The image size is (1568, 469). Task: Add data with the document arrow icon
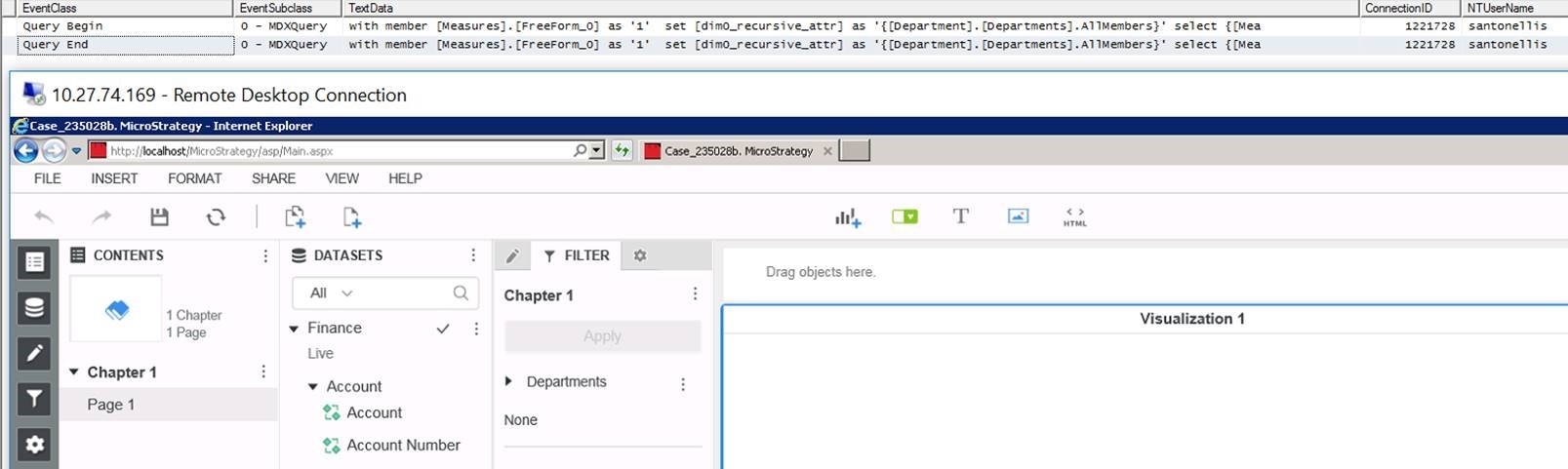click(295, 216)
